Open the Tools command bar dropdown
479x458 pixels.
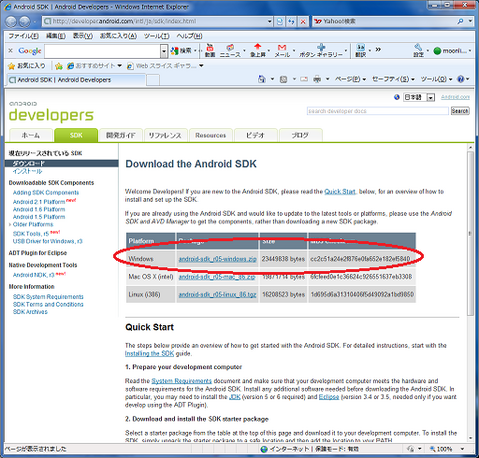pos(436,79)
